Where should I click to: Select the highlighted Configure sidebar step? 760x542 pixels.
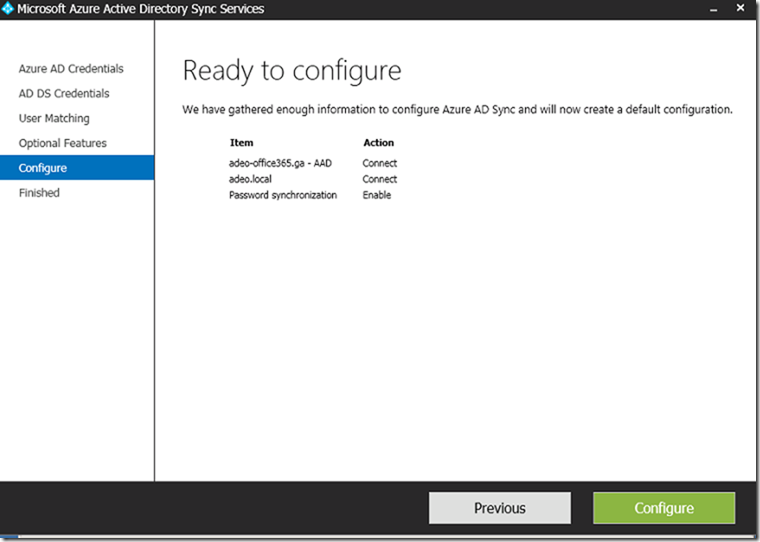[77, 168]
